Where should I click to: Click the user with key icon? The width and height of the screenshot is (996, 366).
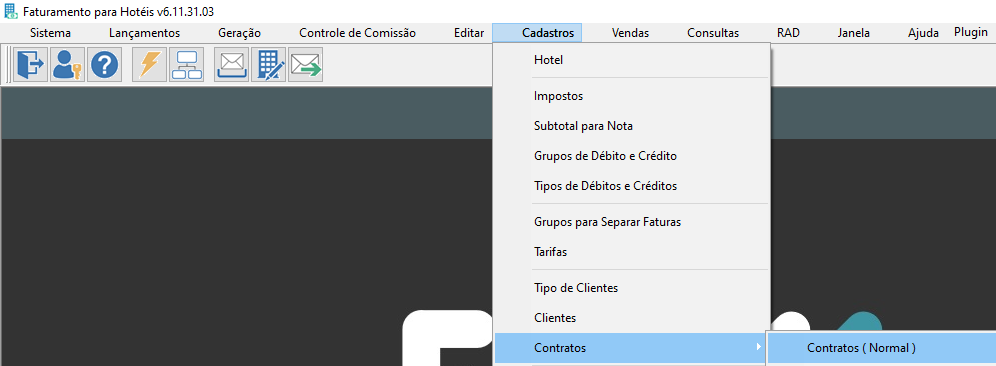[x=67, y=65]
